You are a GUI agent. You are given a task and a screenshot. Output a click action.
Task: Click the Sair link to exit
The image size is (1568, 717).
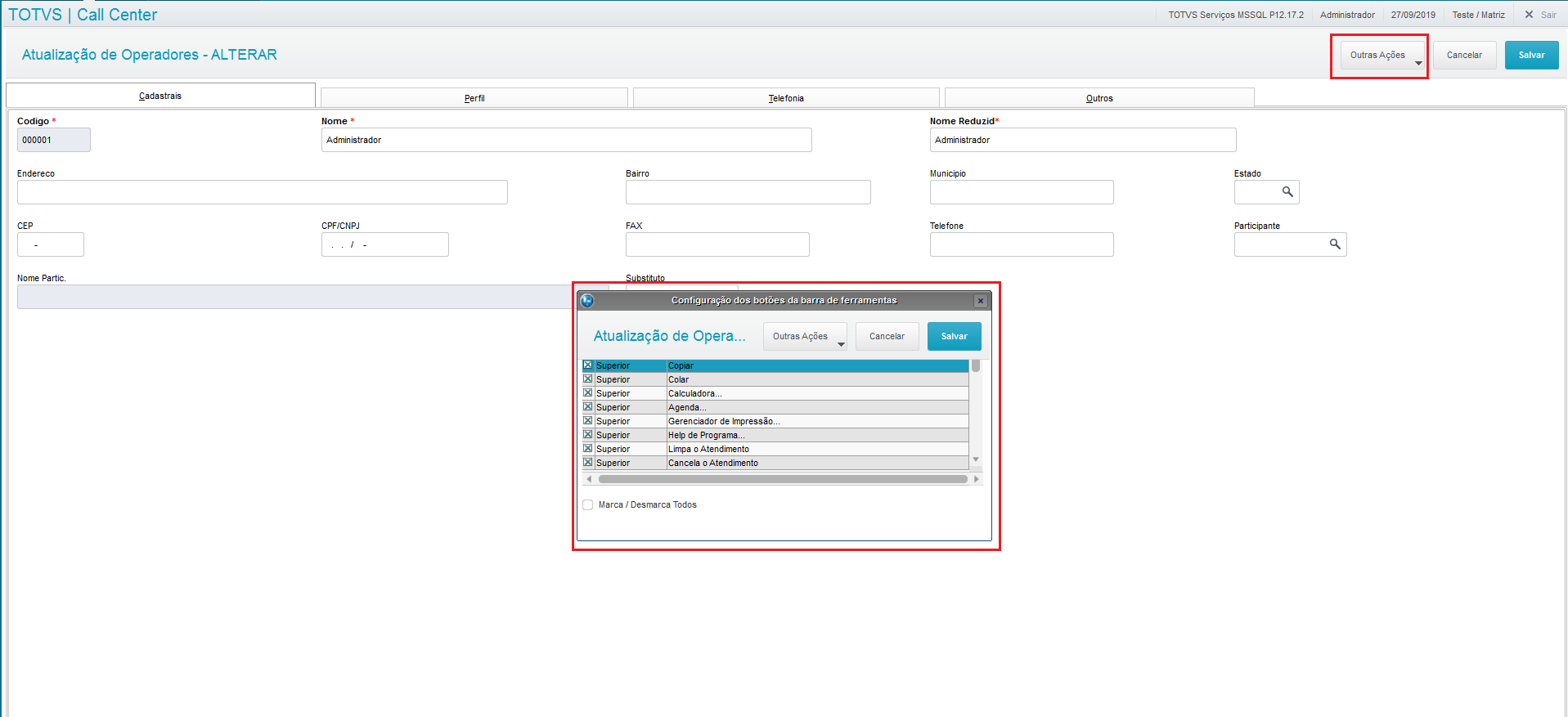pyautogui.click(x=1548, y=15)
